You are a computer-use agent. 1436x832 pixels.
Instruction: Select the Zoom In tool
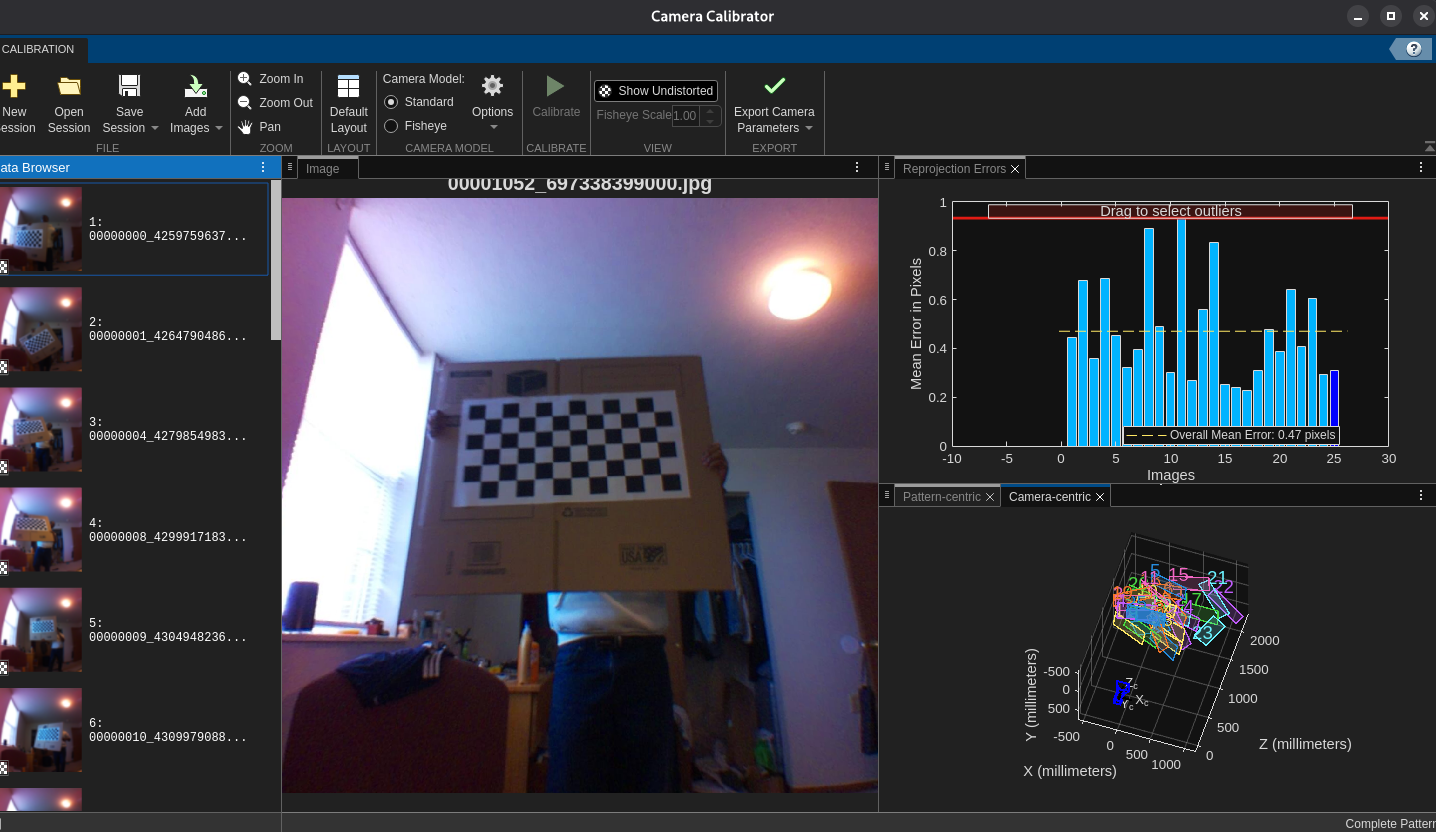271,79
